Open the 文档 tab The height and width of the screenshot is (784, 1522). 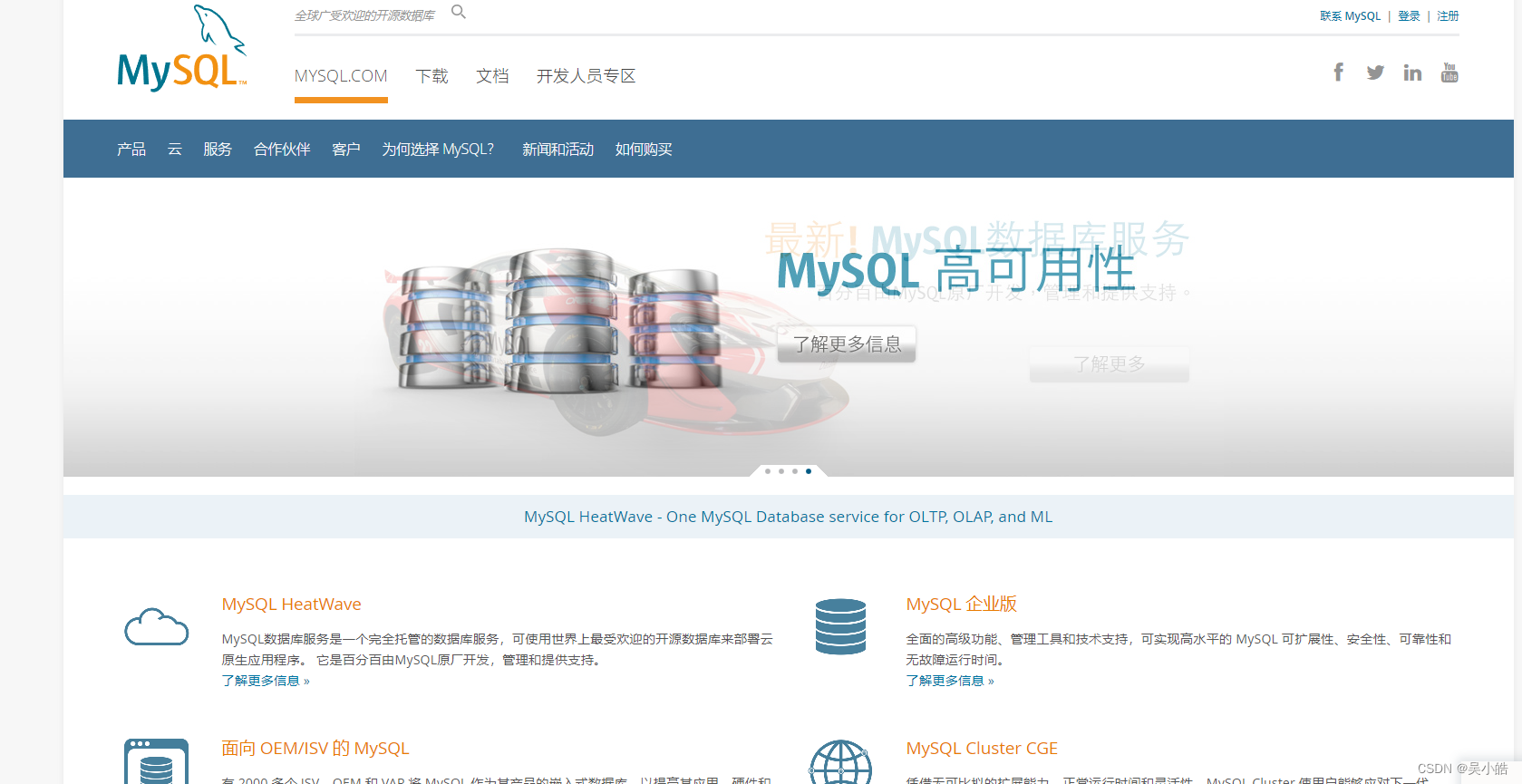coord(493,76)
